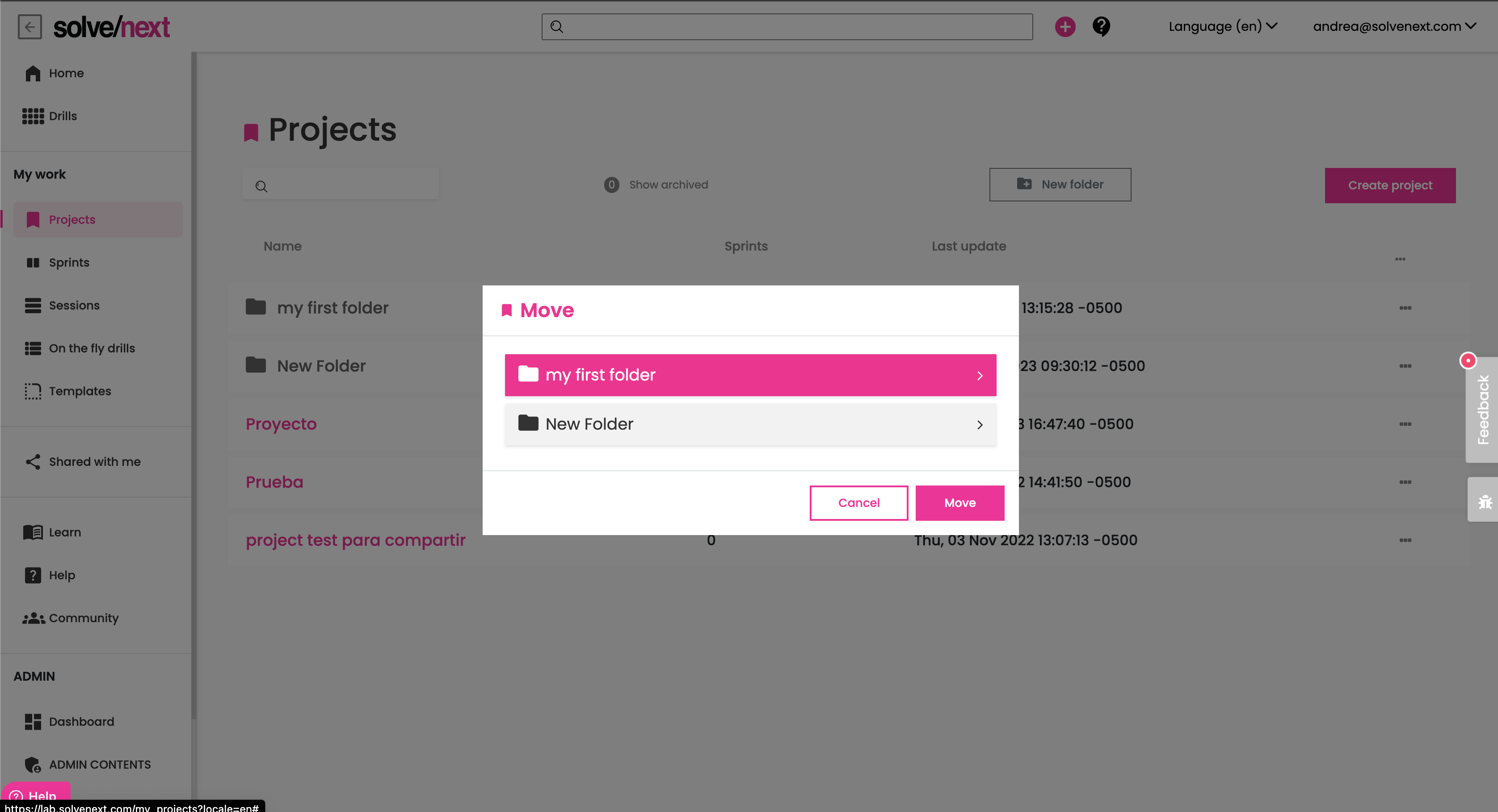Open the vertical Feedback tab
Viewport: 1498px width, 812px height.
1482,410
